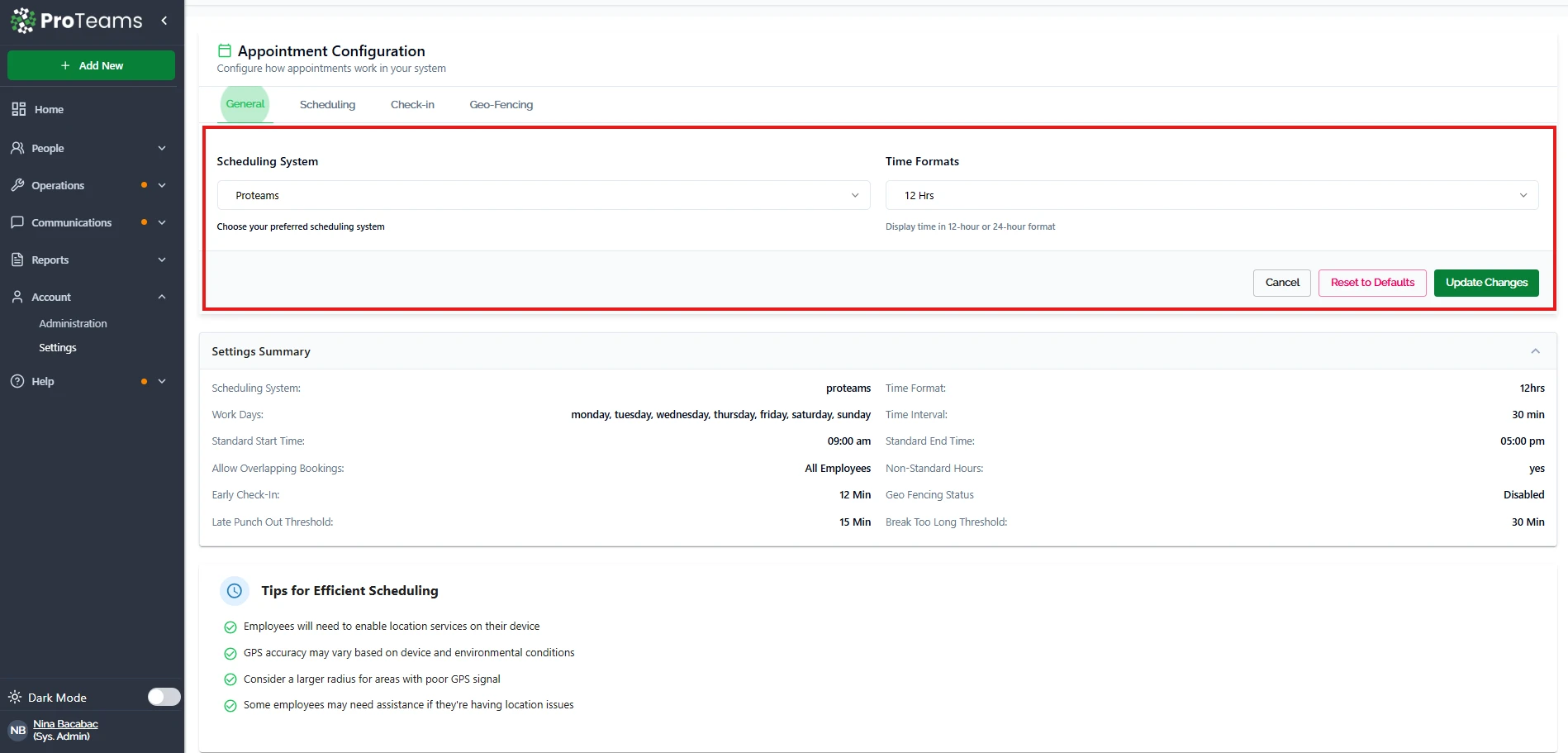Switch to the Scheduling tab
1568x753 pixels.
(327, 105)
